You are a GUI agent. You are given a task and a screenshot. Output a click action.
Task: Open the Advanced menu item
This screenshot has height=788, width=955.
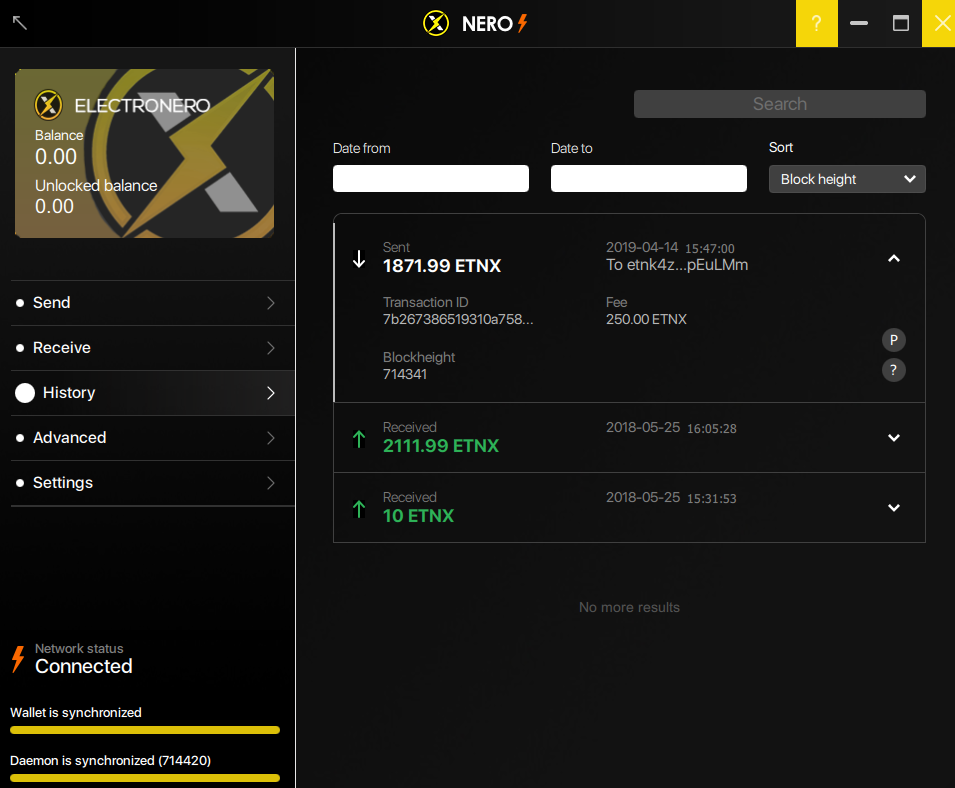click(153, 438)
